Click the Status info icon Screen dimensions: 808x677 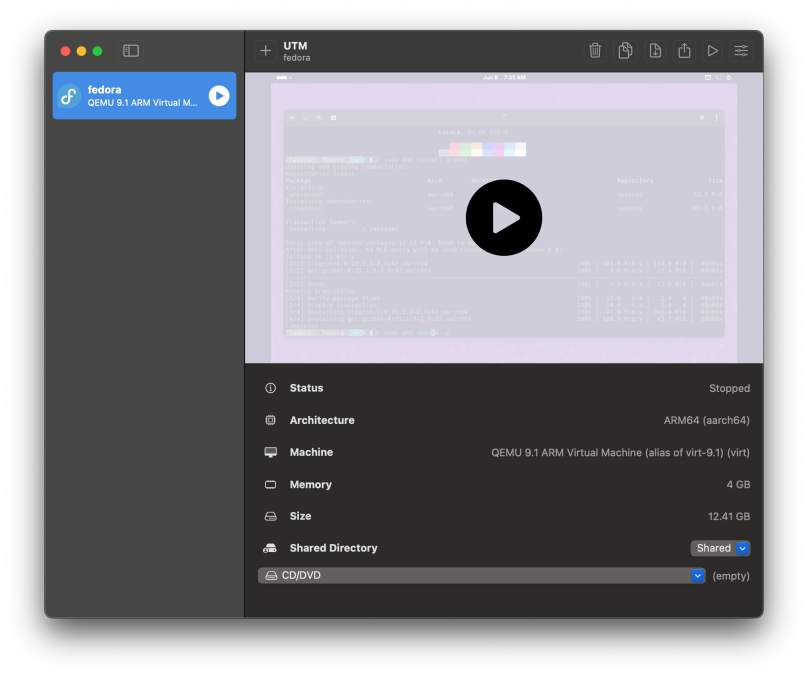(x=271, y=388)
